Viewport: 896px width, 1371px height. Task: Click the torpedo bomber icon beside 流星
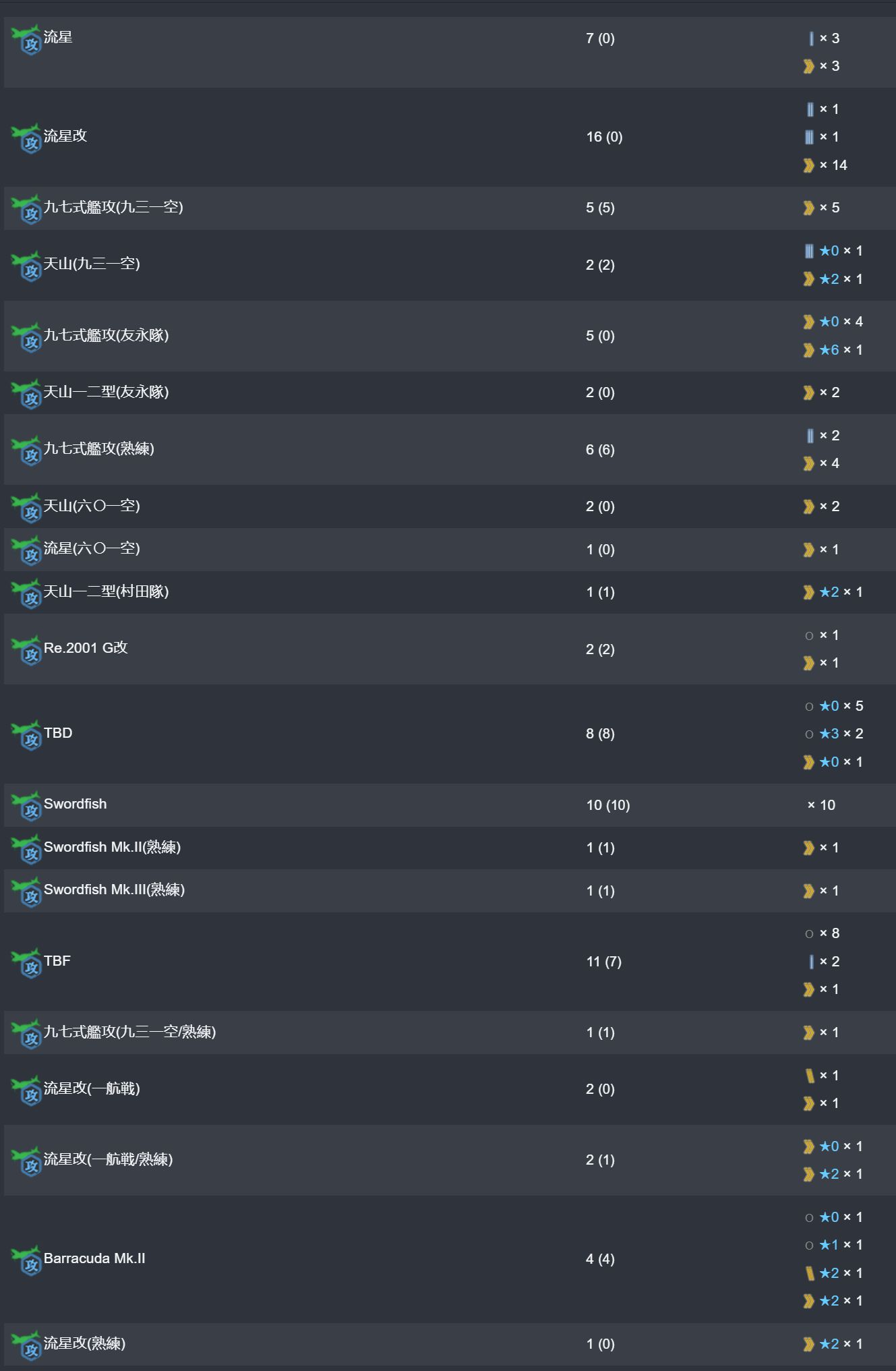(27, 40)
